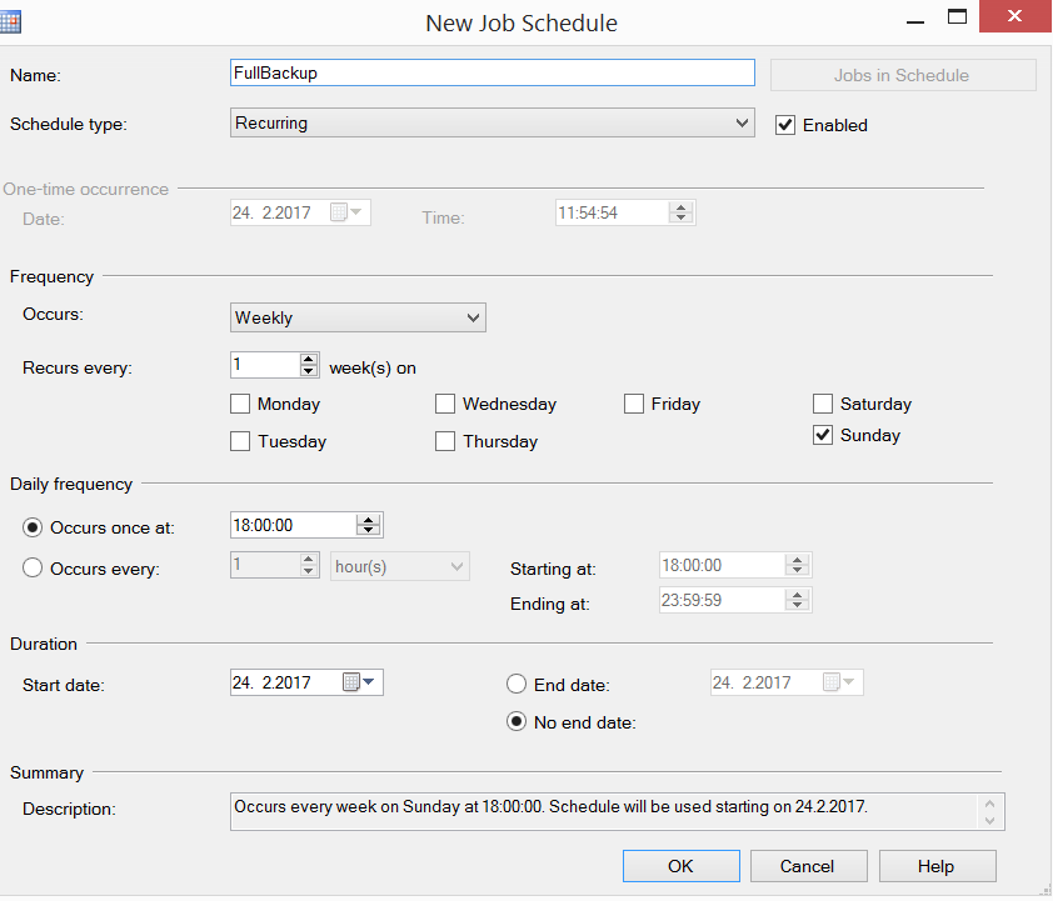Enable the Friday checkbox
The image size is (1053, 901).
634,404
